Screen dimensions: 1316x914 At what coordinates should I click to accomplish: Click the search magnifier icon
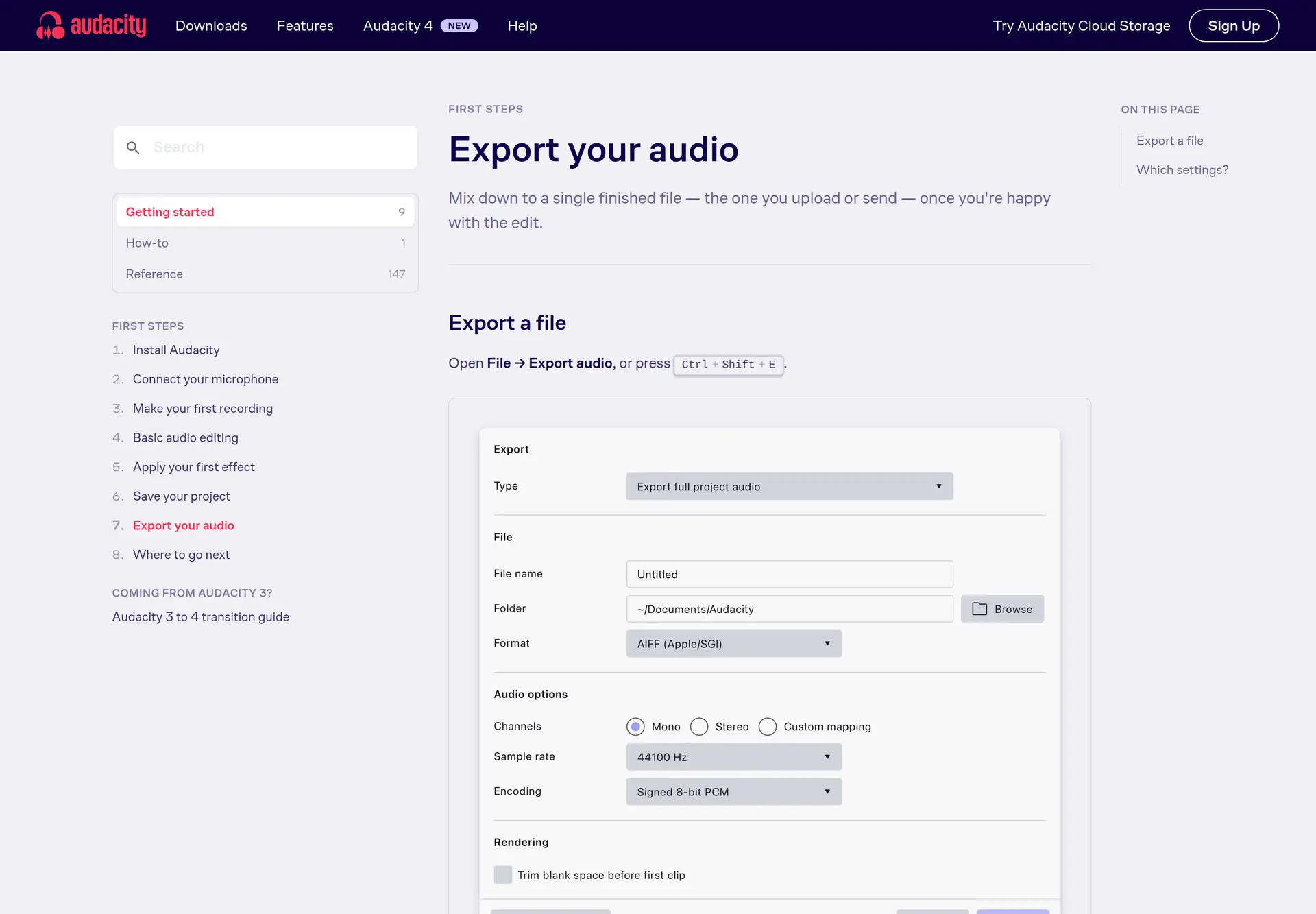coord(133,147)
